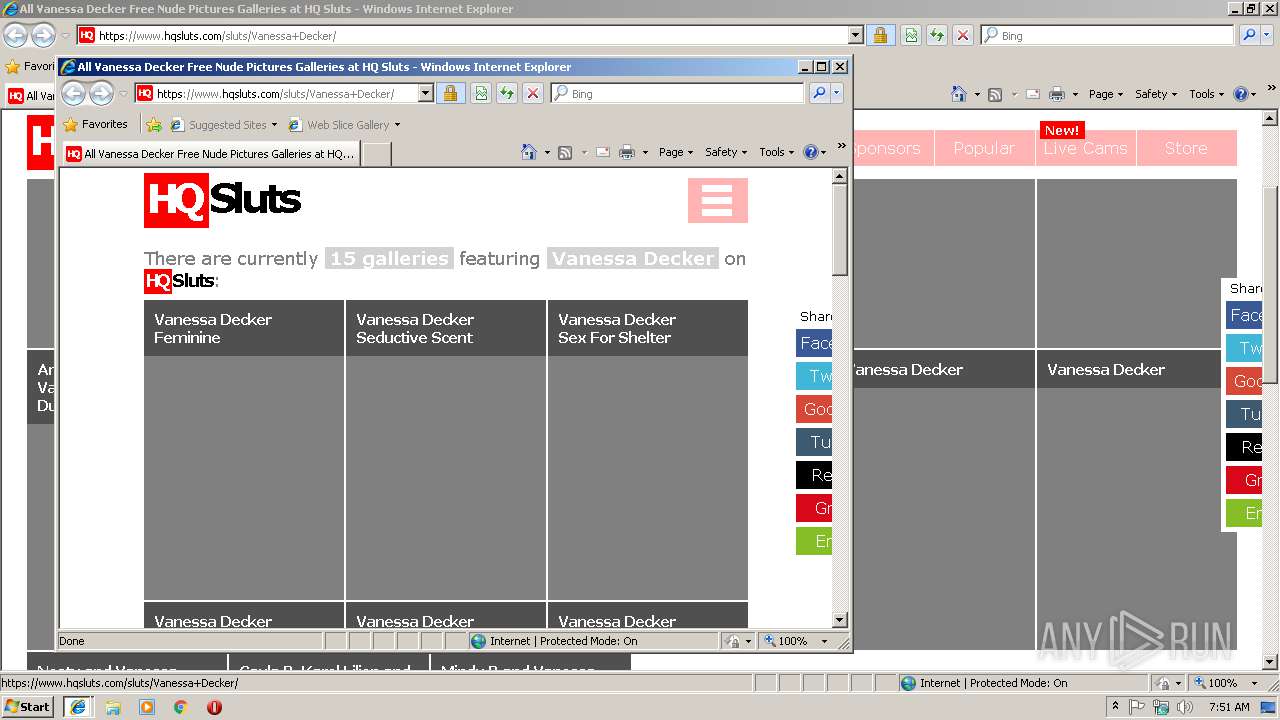
Task: Open the Safety menu in front window
Action: click(x=727, y=152)
